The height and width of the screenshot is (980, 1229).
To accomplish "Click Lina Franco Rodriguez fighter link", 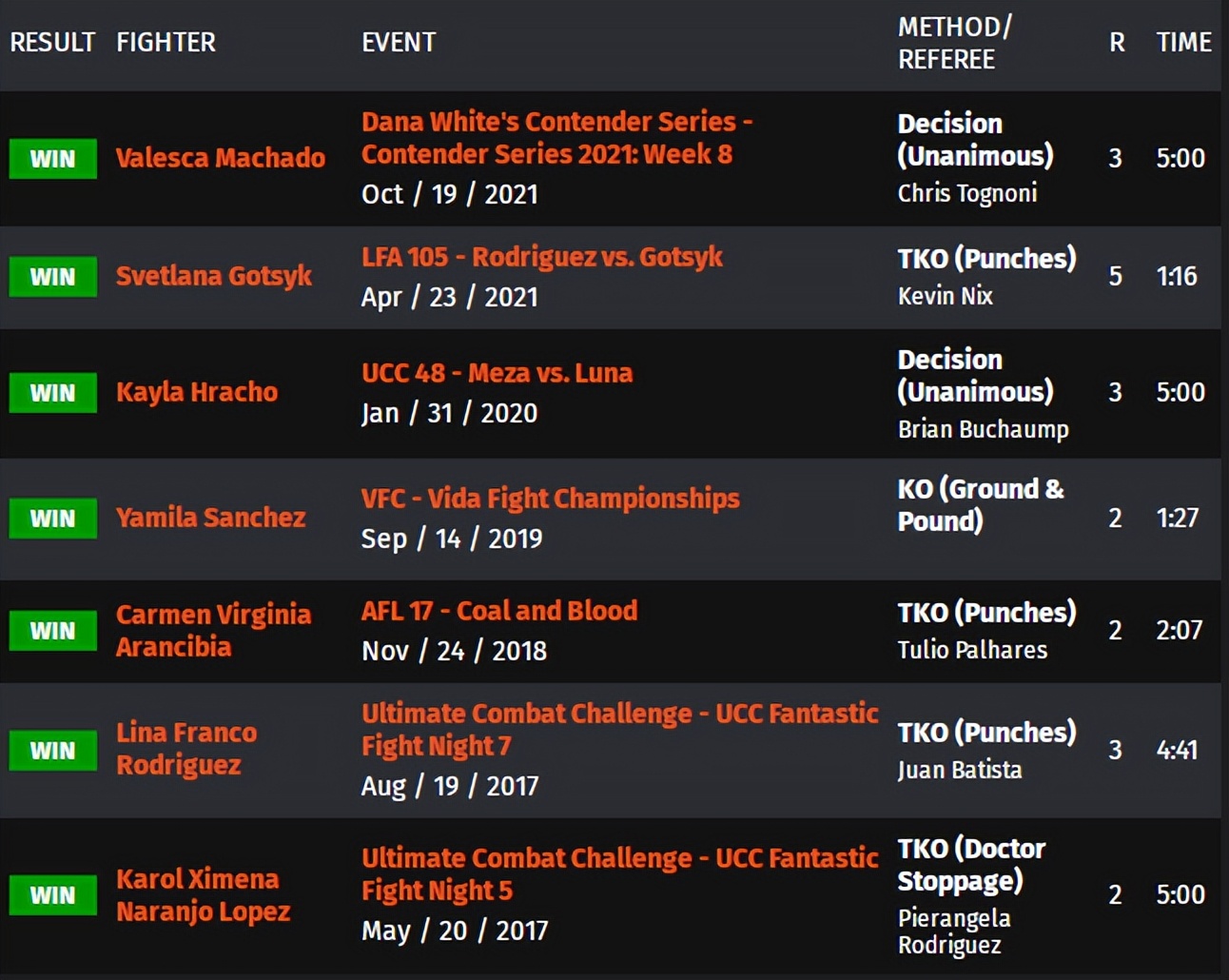I will pyautogui.click(x=186, y=749).
